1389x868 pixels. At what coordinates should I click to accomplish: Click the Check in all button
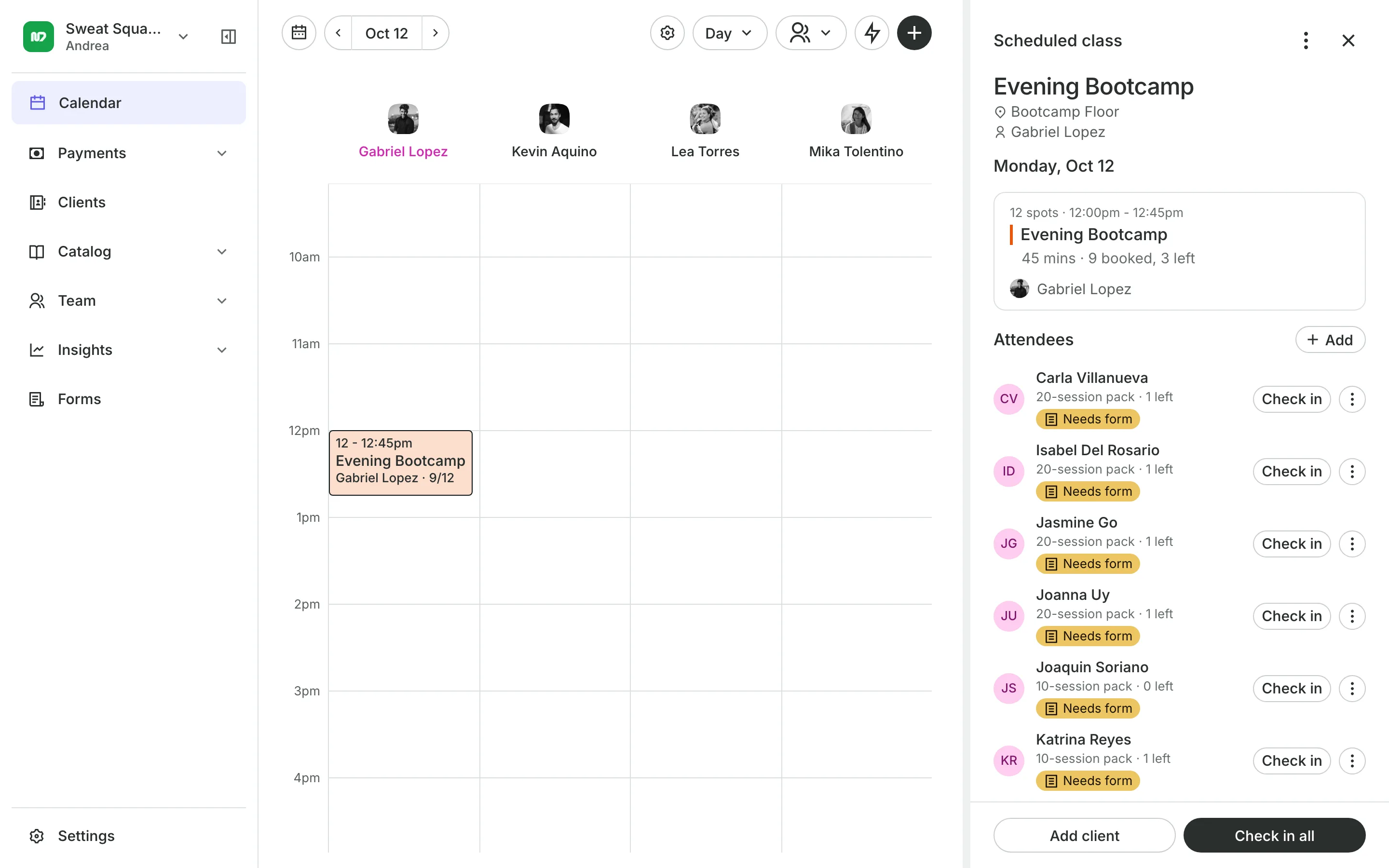pyautogui.click(x=1274, y=835)
